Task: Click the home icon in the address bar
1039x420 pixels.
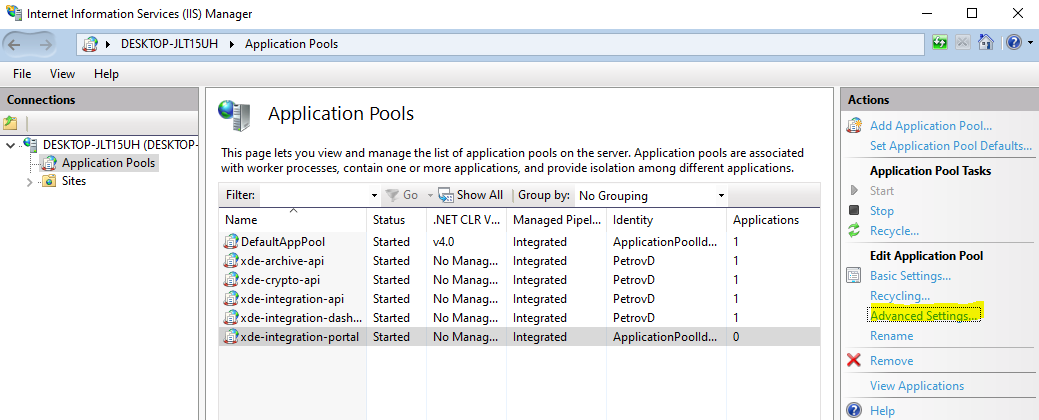Action: click(x=986, y=43)
